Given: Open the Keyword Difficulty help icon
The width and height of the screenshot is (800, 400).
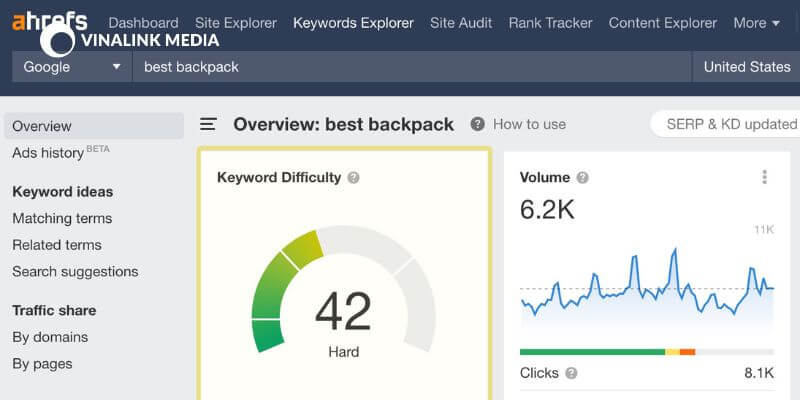Looking at the screenshot, I should click(353, 178).
